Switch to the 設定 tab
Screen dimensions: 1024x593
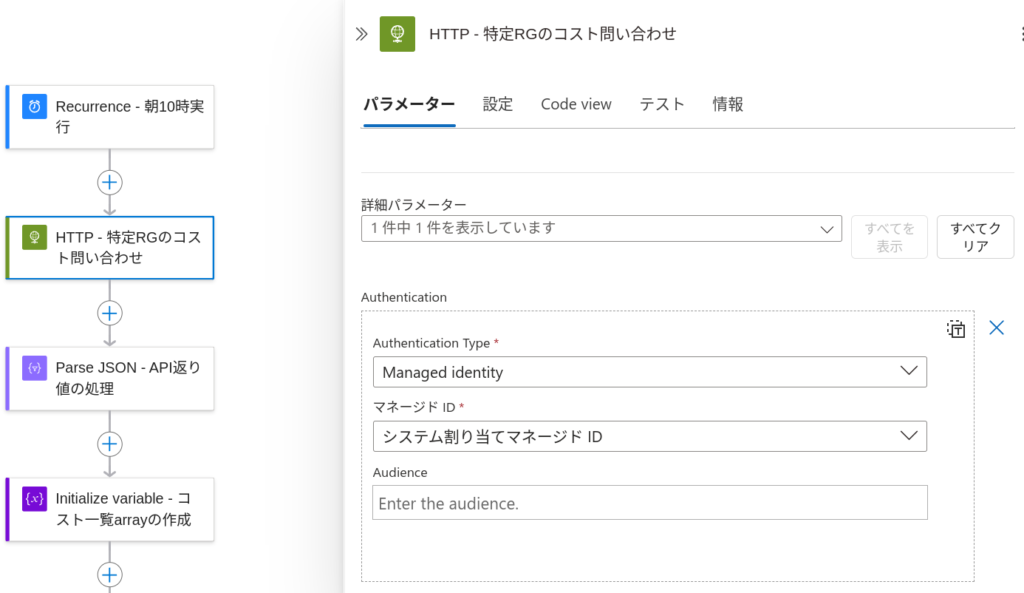[x=498, y=104]
